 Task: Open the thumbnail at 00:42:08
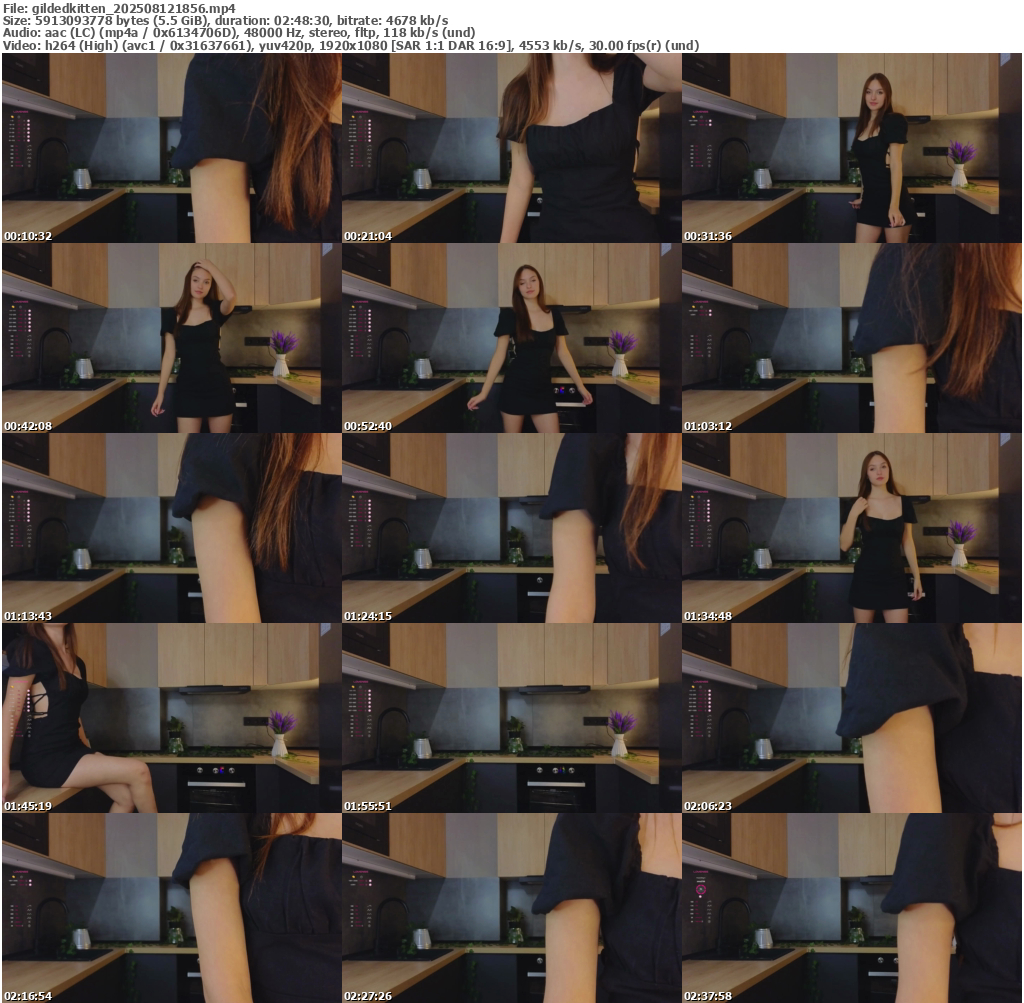[x=171, y=338]
